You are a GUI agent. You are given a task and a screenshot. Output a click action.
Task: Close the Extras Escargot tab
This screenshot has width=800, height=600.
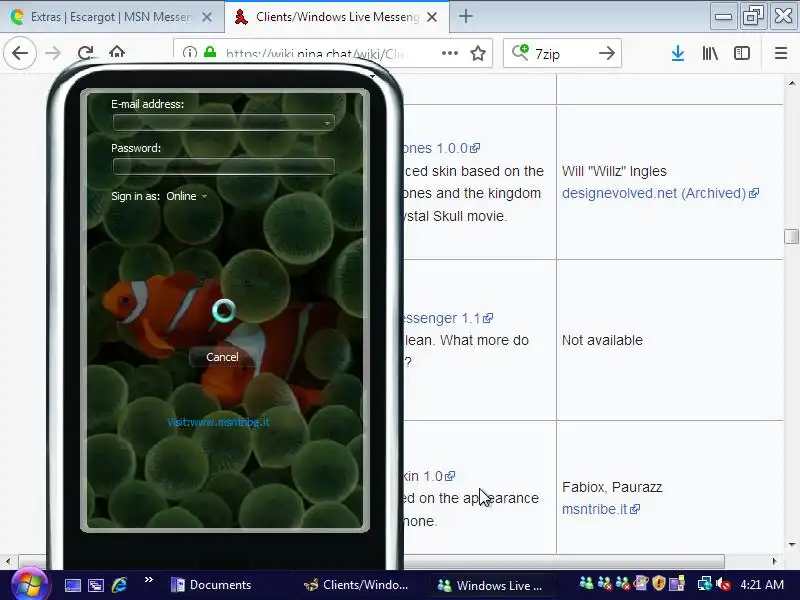207,17
